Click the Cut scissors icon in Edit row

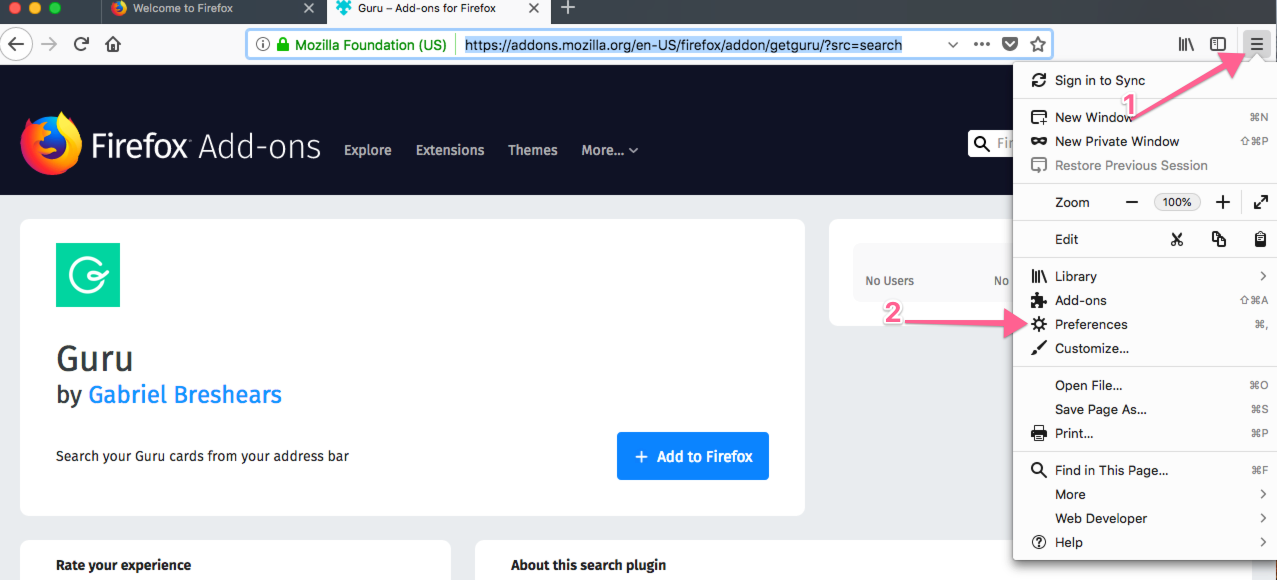[1177, 239]
